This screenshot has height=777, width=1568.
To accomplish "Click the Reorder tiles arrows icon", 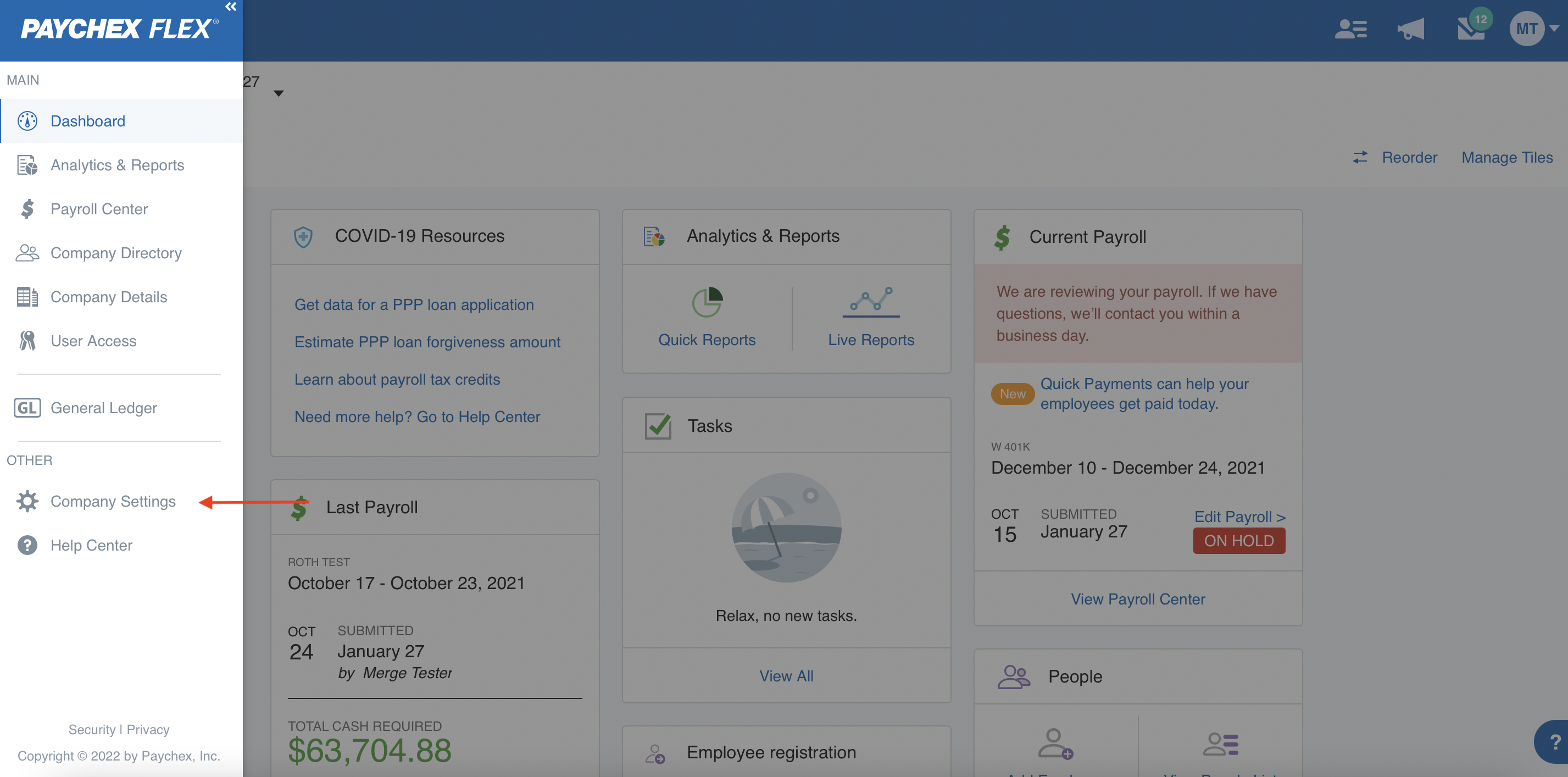I will click(x=1360, y=158).
